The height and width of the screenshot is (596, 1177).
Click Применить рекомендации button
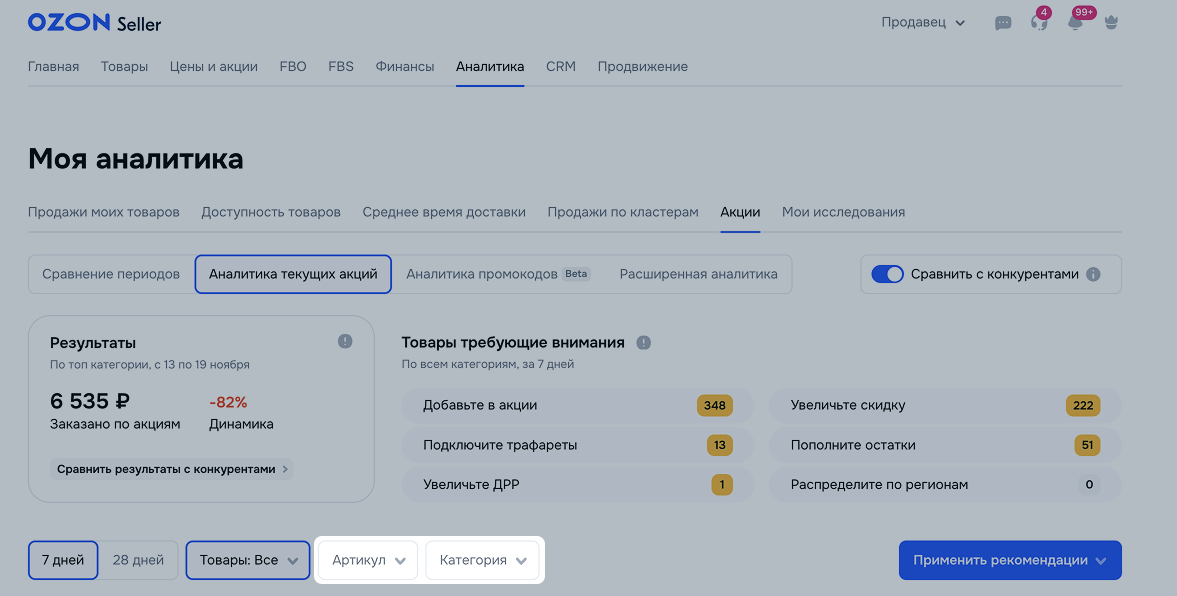tap(1009, 560)
